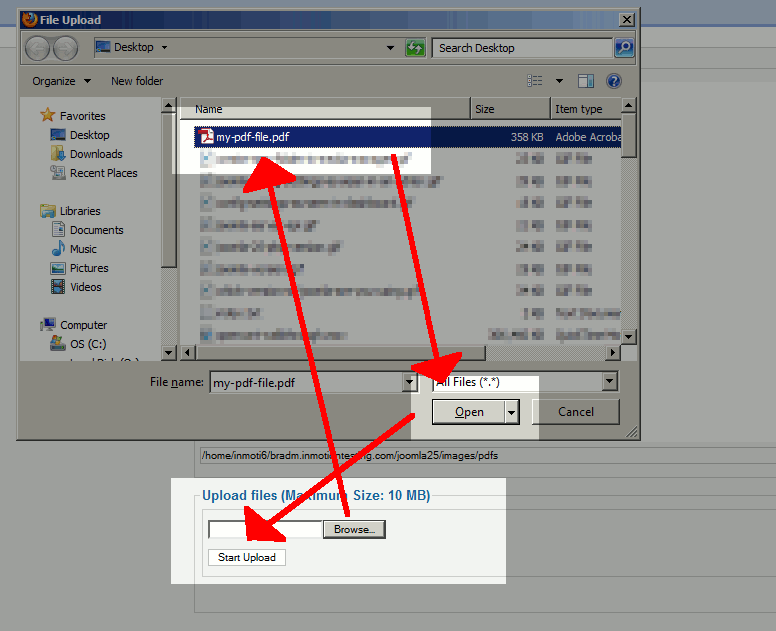Open the Organize menu
The image size is (776, 631).
(61, 81)
